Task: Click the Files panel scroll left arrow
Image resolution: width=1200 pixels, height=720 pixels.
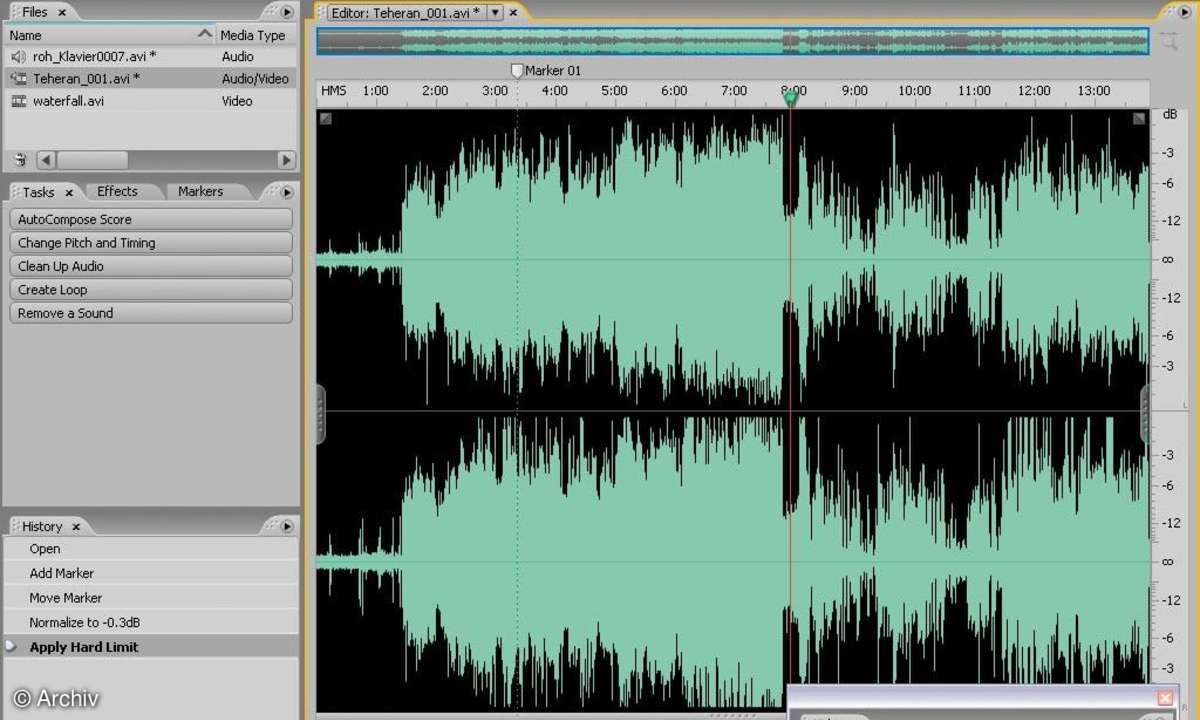Action: point(46,160)
